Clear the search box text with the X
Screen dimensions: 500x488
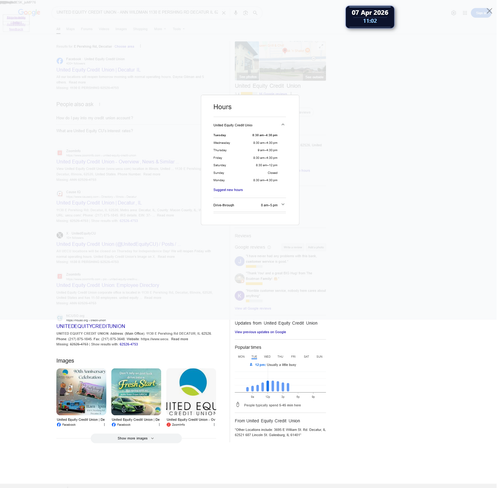click(x=224, y=13)
